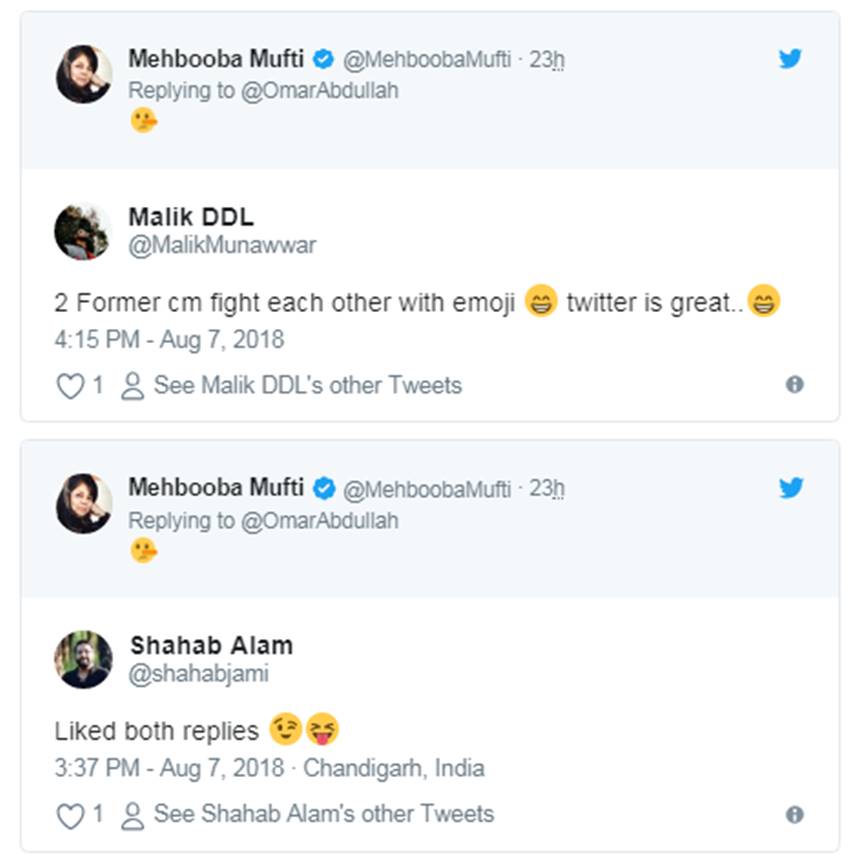The image size is (850, 857).
Task: Open @MalikMunawwar handle link
Action: point(222,245)
